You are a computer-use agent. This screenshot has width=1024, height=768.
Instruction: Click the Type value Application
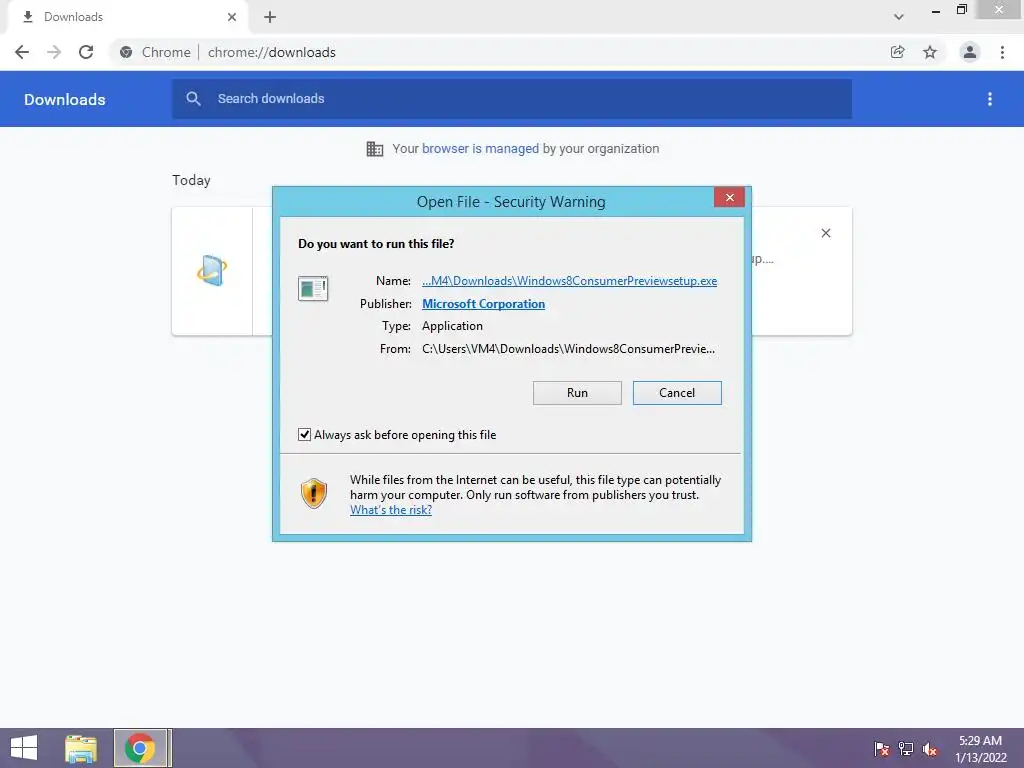tap(452, 326)
